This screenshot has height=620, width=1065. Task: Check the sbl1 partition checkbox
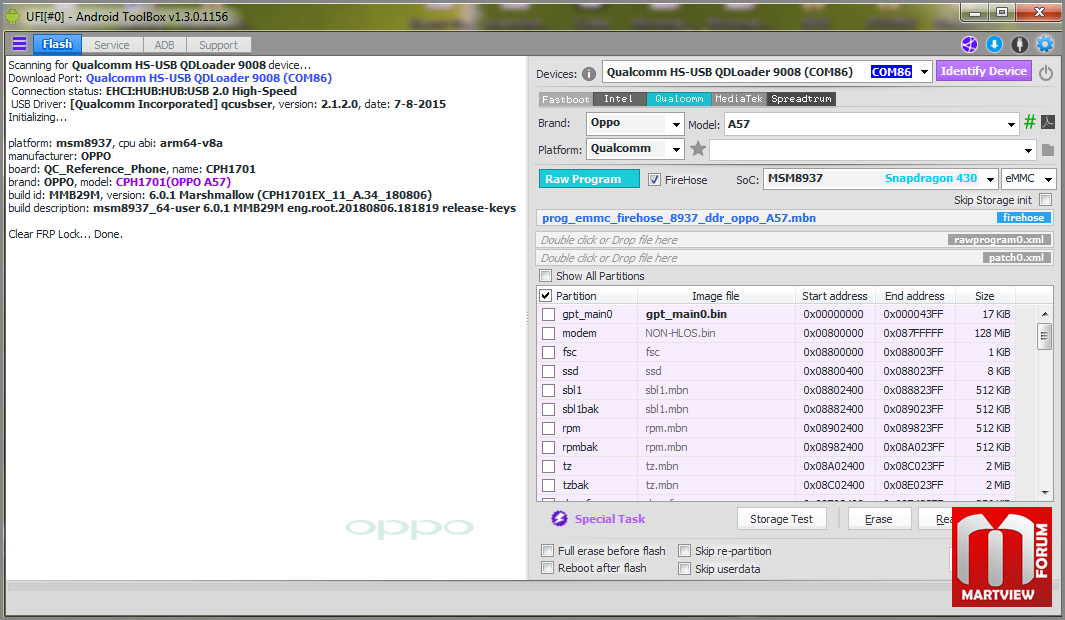549,390
